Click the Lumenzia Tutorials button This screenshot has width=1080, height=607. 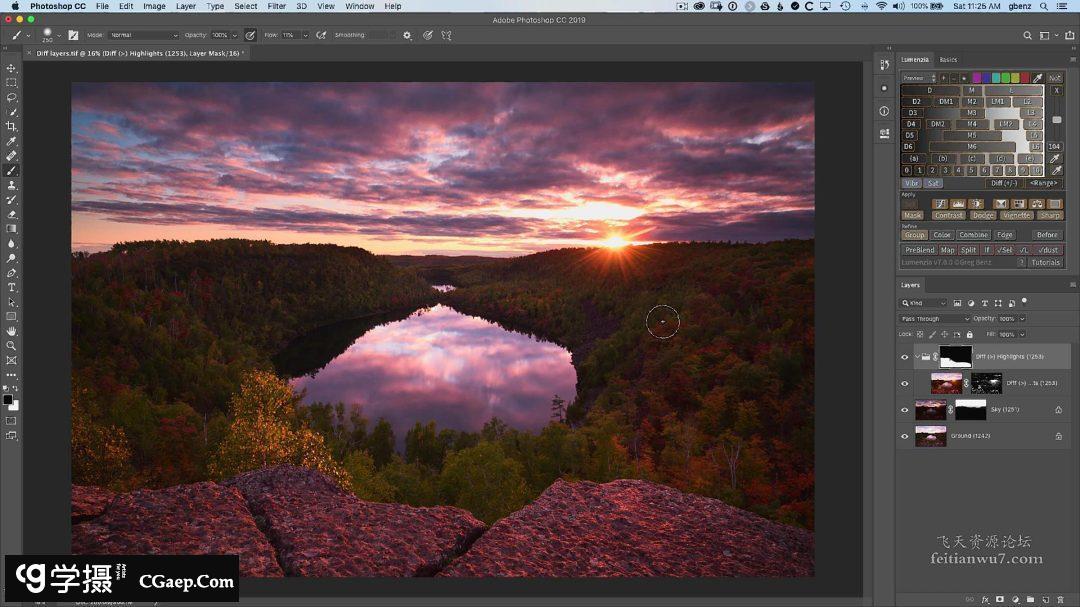1046,263
